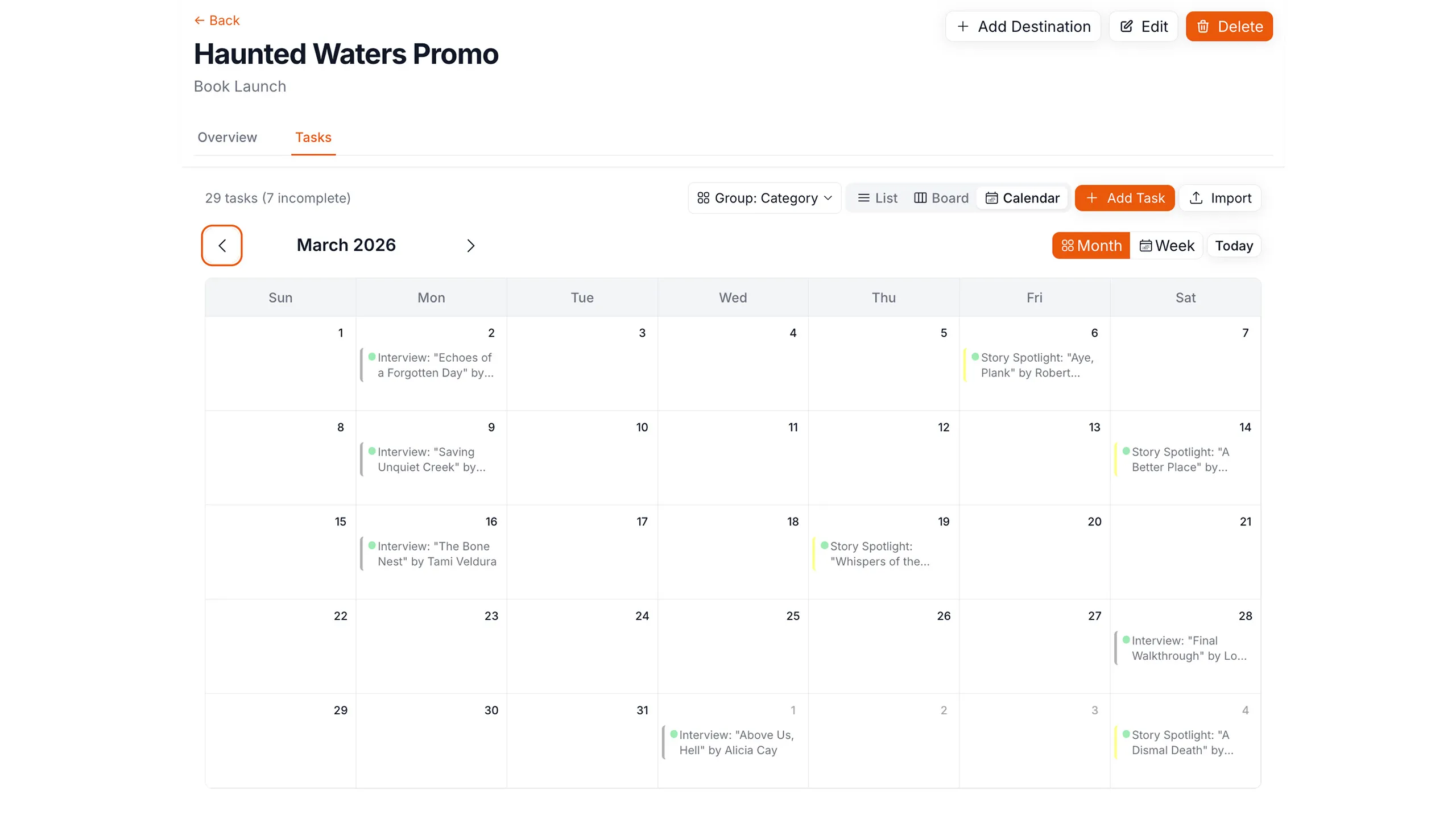Advance to April using next month chevron
1456x819 pixels.
click(470, 245)
